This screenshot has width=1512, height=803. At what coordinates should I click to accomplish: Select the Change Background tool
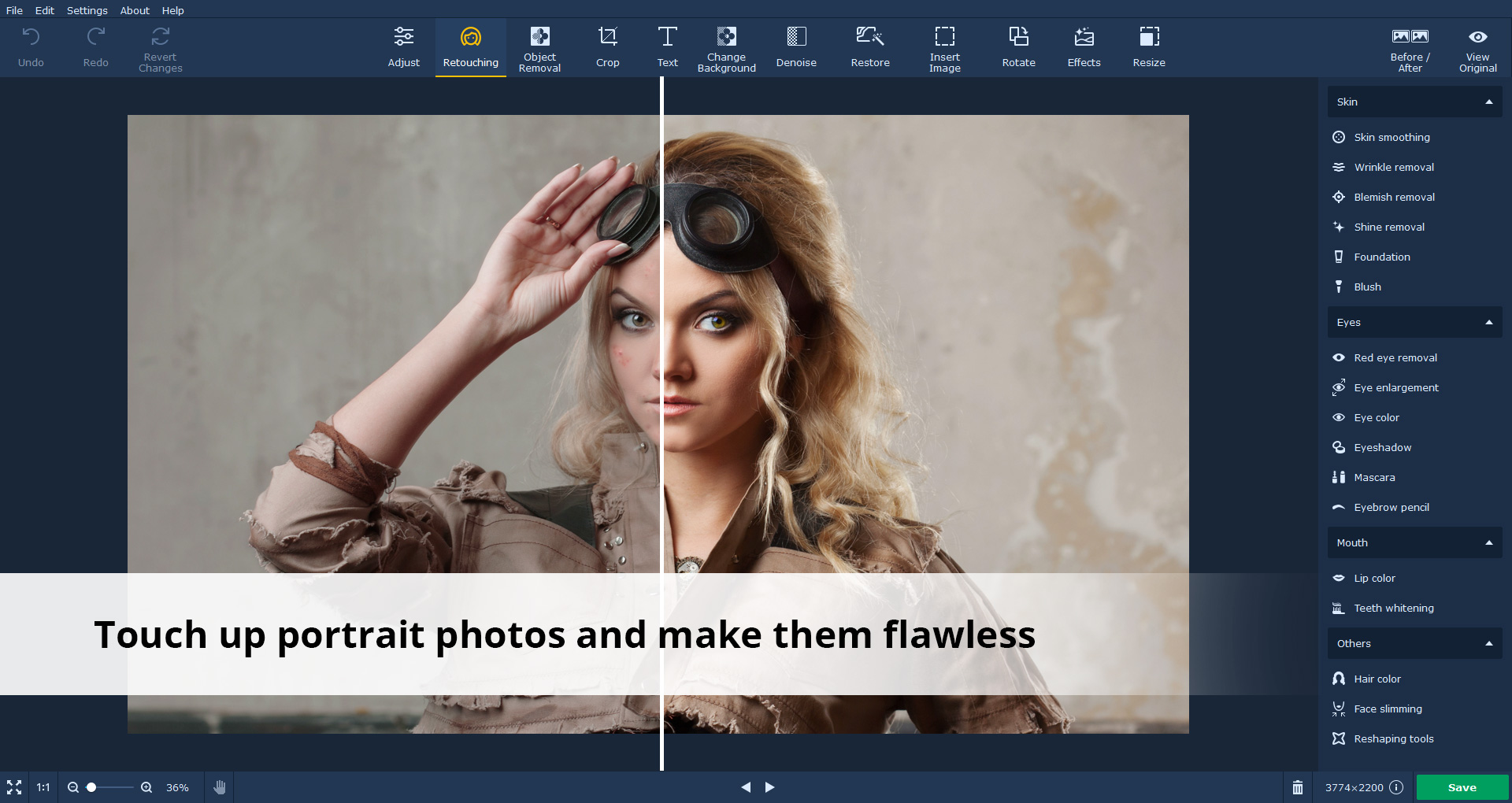tap(726, 48)
